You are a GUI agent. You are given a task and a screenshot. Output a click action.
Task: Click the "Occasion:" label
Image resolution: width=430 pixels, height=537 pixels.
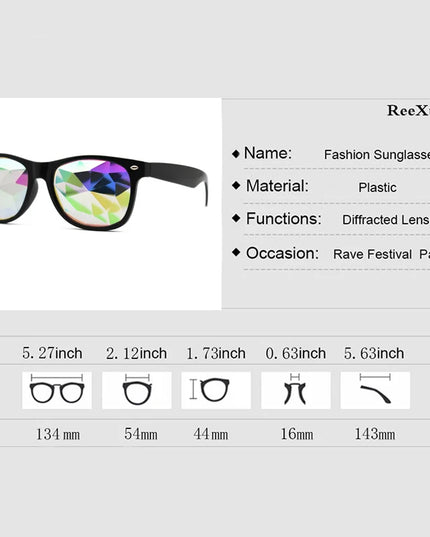[282, 253]
